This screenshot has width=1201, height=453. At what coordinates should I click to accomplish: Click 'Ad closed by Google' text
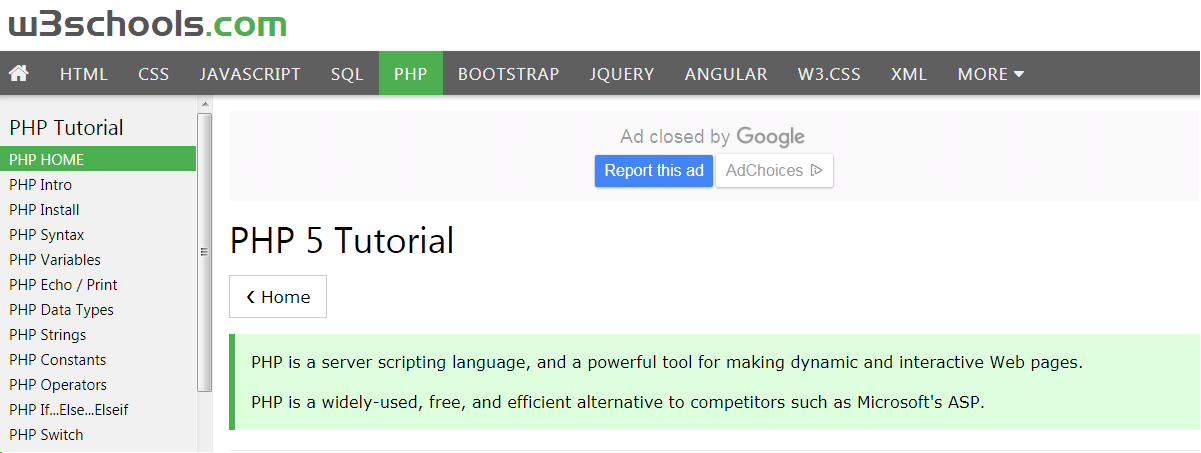click(x=712, y=136)
